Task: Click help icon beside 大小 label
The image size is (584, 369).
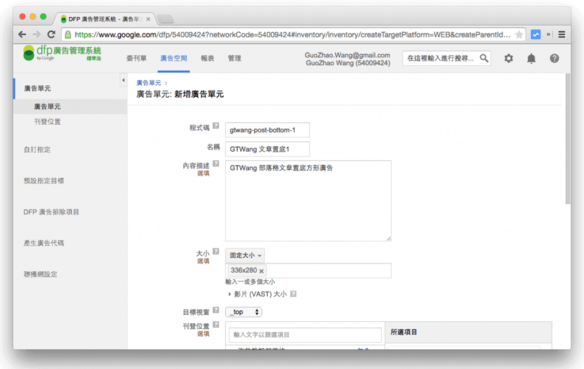Action: point(216,251)
